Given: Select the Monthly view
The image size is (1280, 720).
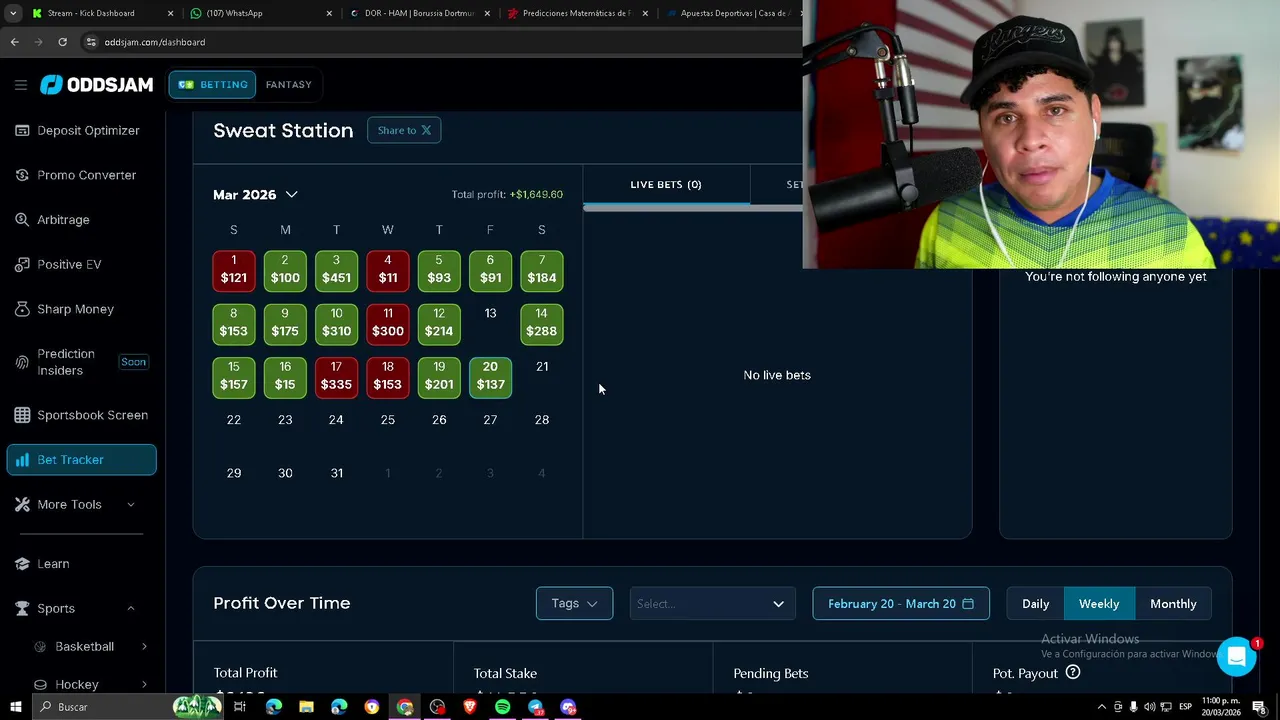Looking at the screenshot, I should tap(1173, 603).
